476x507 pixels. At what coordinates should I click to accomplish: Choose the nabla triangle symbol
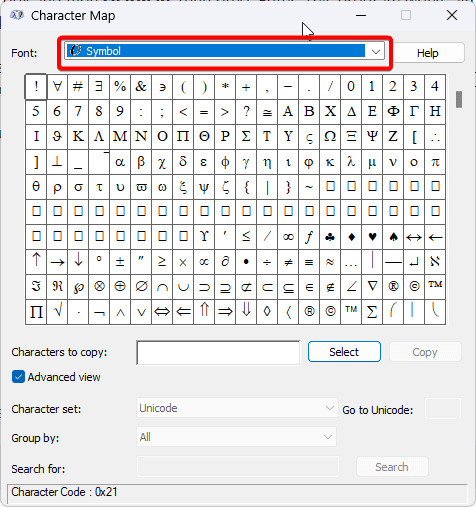click(372, 287)
